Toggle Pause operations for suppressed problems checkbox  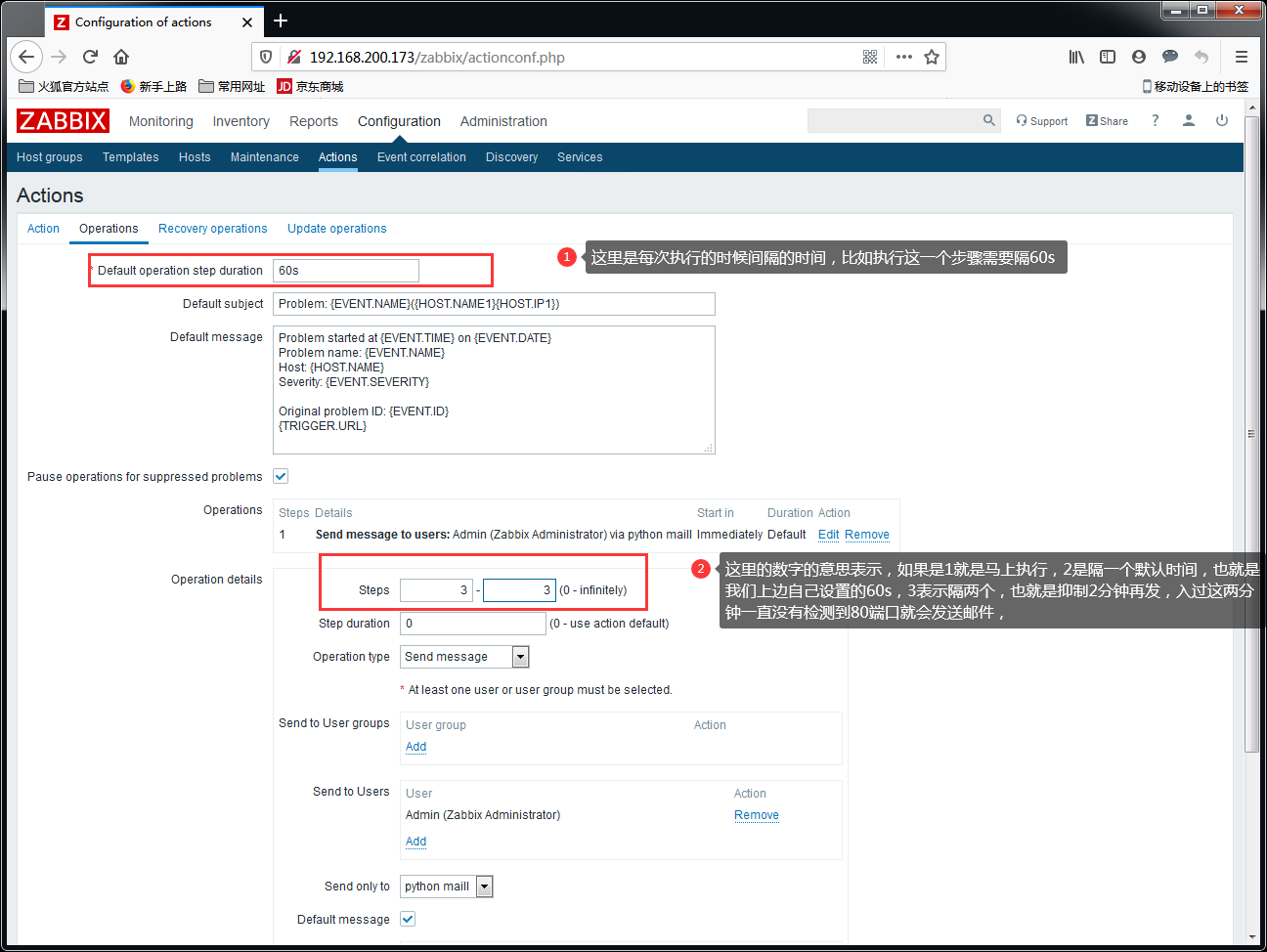pyautogui.click(x=281, y=476)
